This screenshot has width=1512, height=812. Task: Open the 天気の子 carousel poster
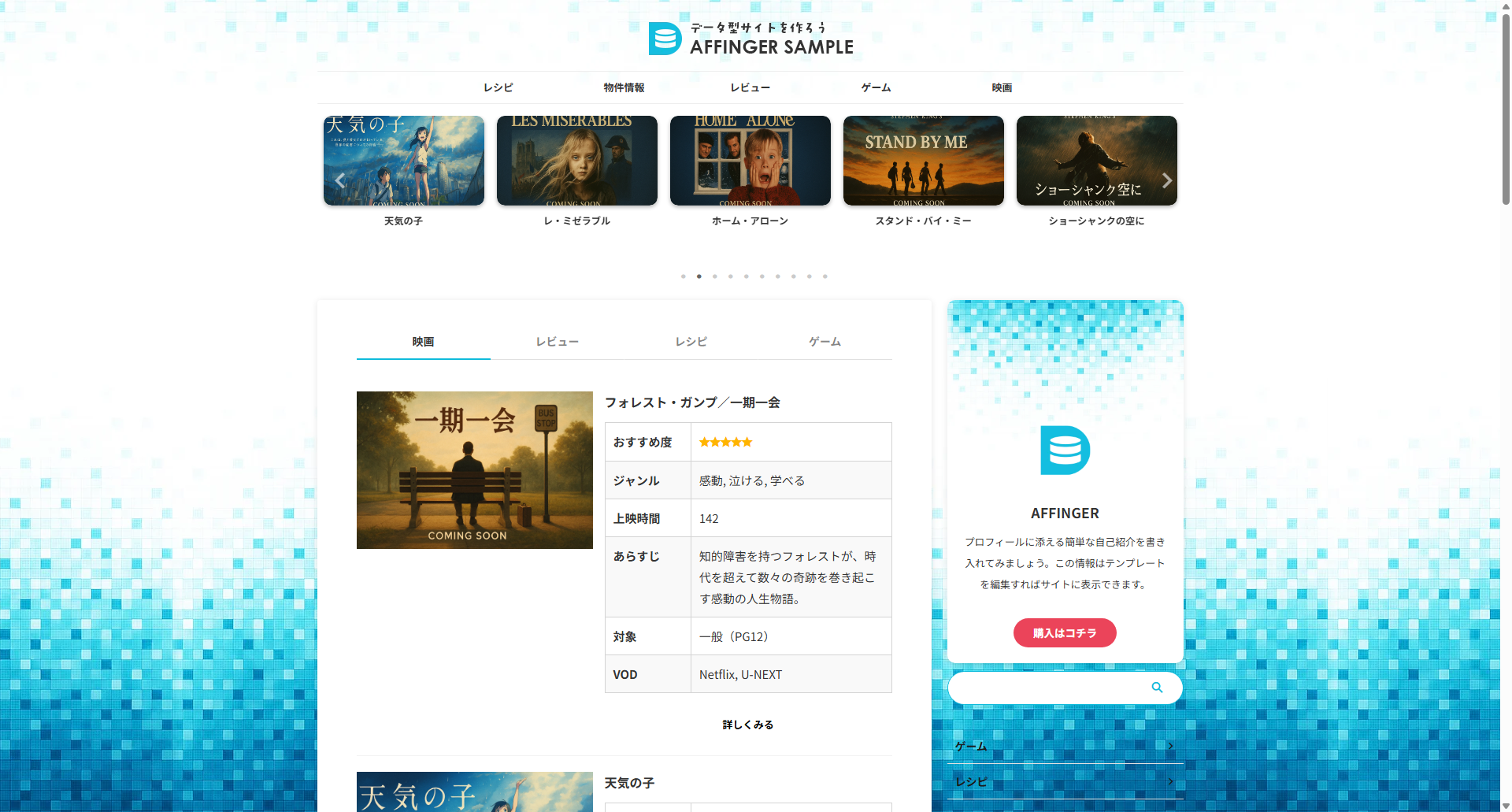404,161
